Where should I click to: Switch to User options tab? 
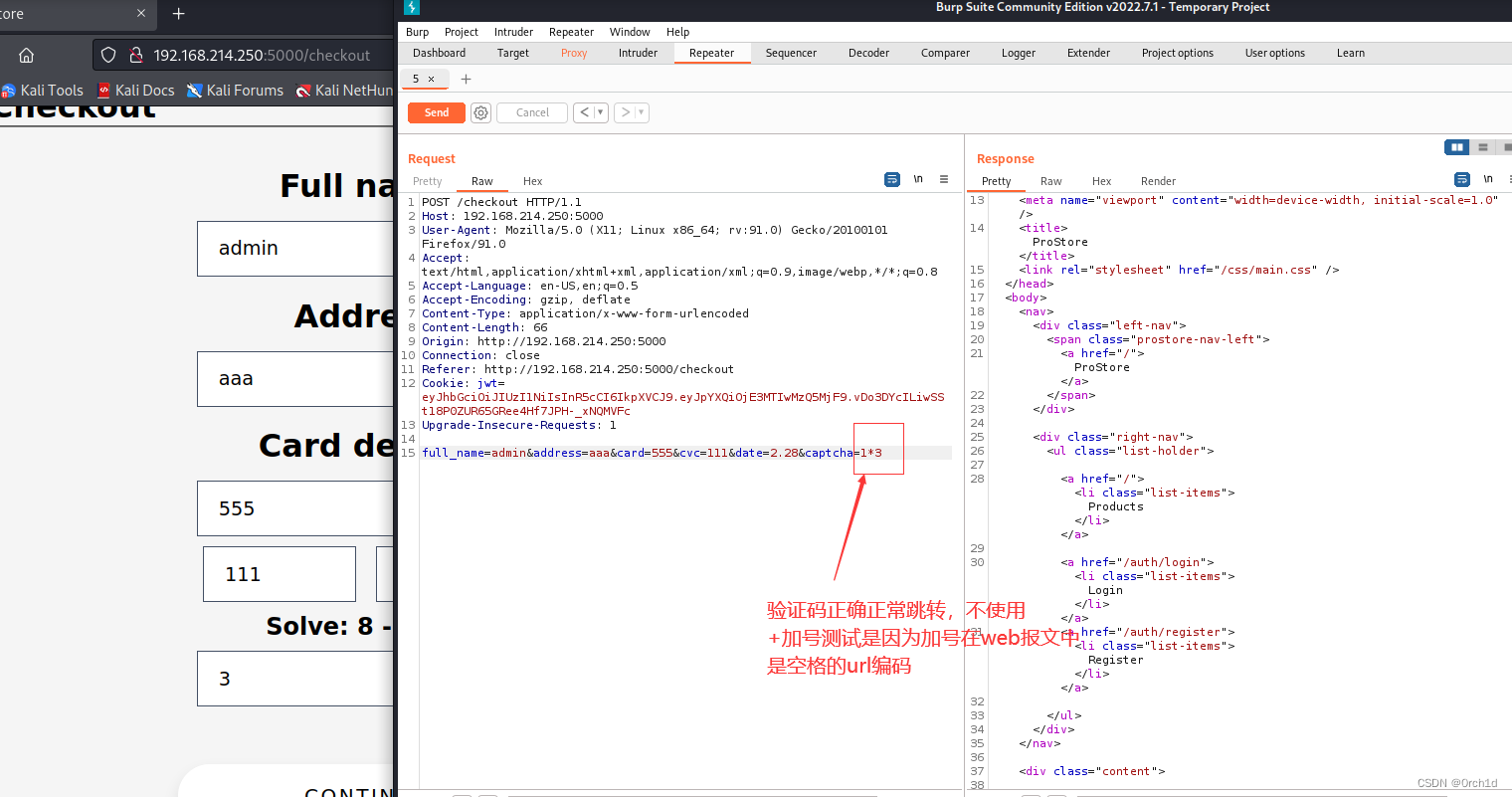pyautogui.click(x=1275, y=53)
